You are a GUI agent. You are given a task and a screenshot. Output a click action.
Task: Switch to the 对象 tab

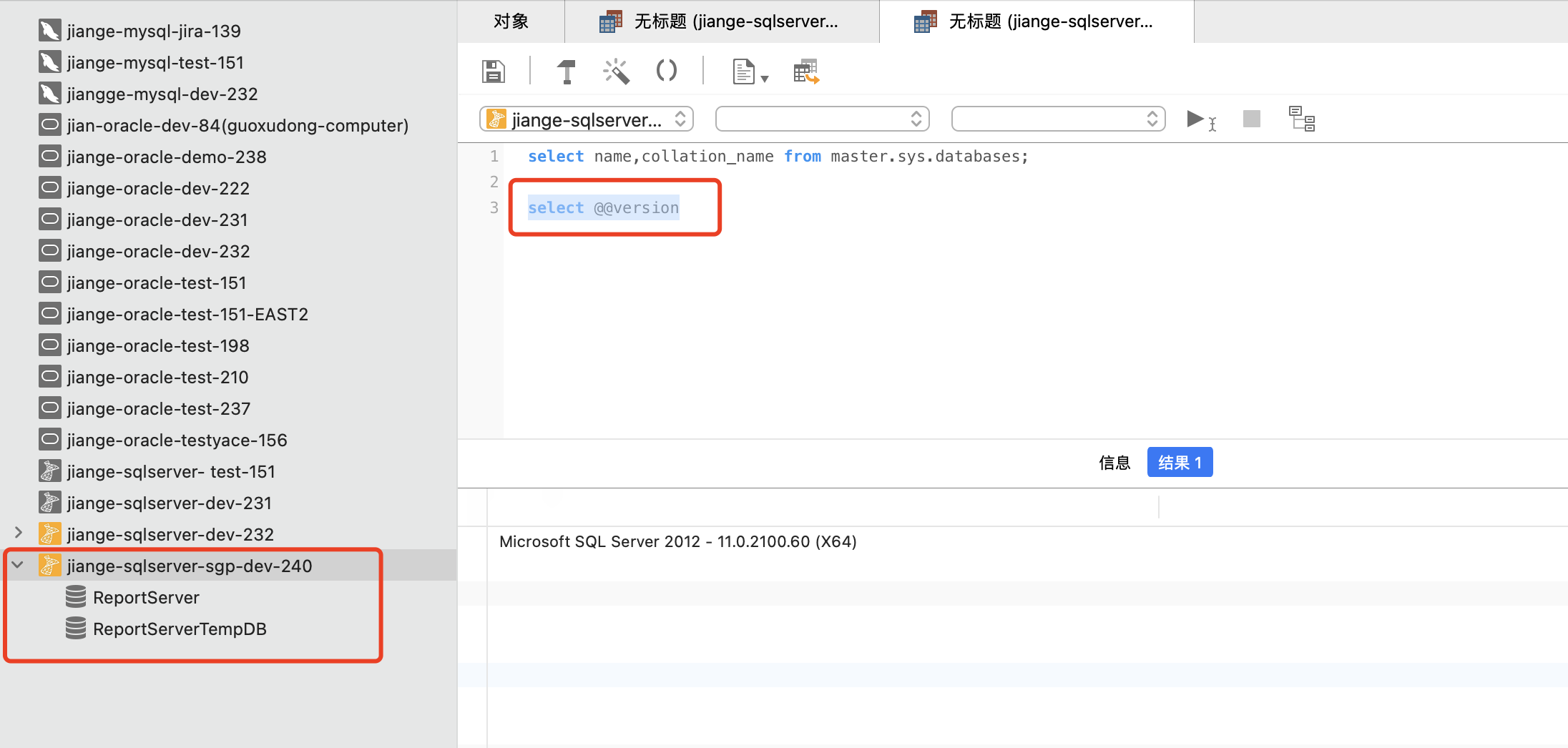pyautogui.click(x=511, y=21)
